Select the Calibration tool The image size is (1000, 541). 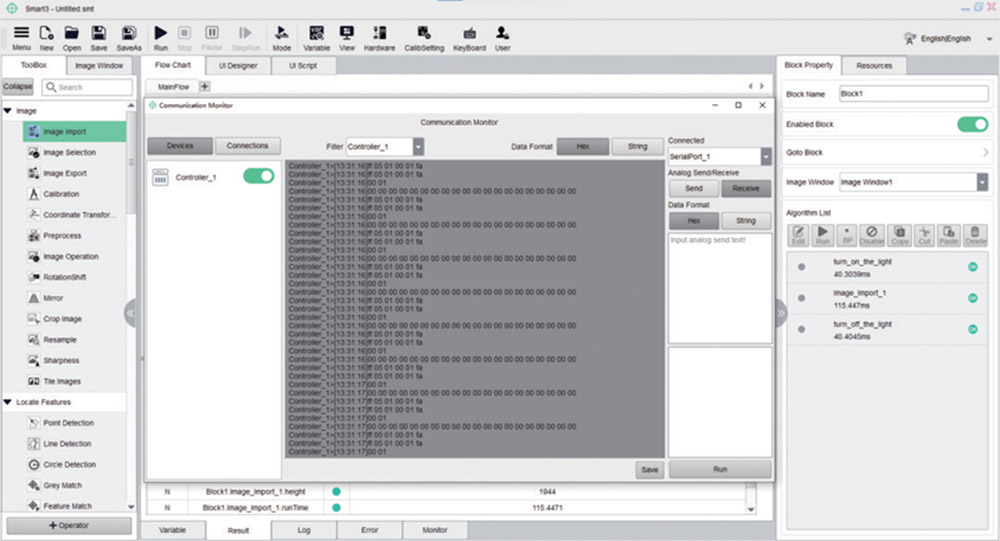click(61, 194)
